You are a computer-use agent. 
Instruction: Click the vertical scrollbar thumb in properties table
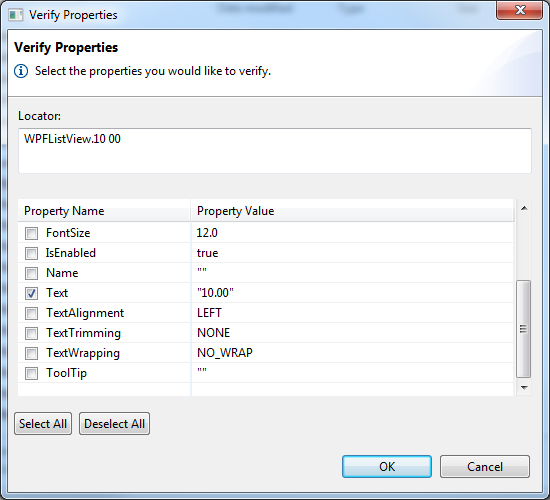[523, 329]
